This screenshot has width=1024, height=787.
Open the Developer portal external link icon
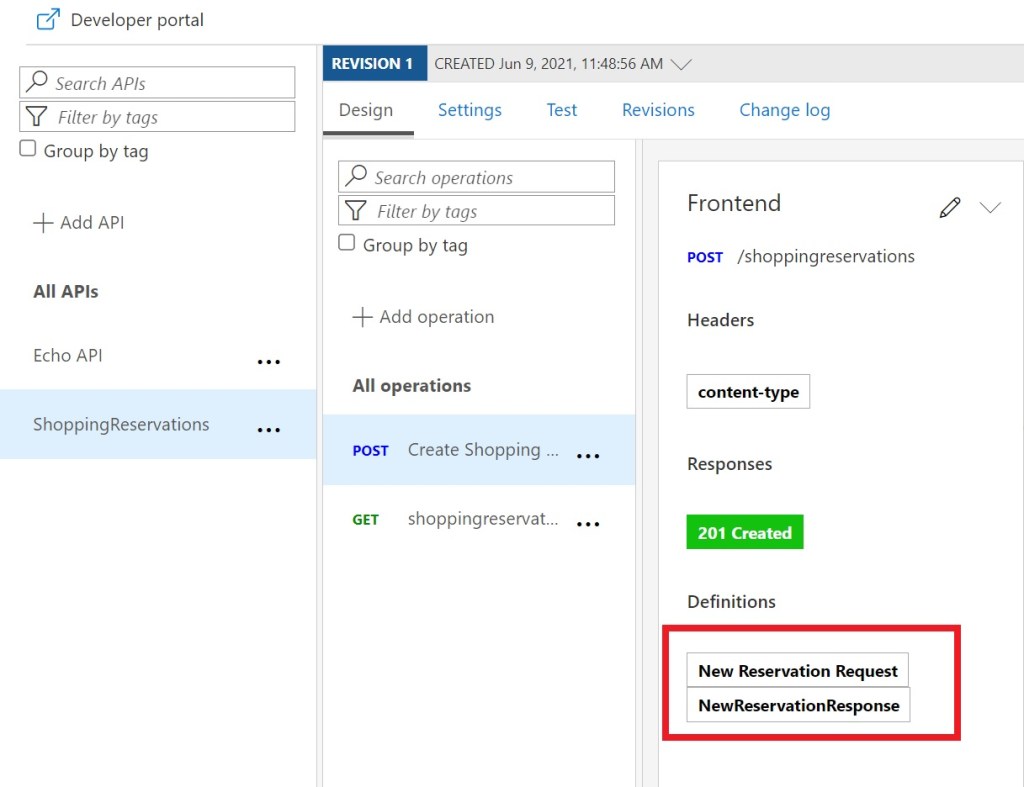48,20
